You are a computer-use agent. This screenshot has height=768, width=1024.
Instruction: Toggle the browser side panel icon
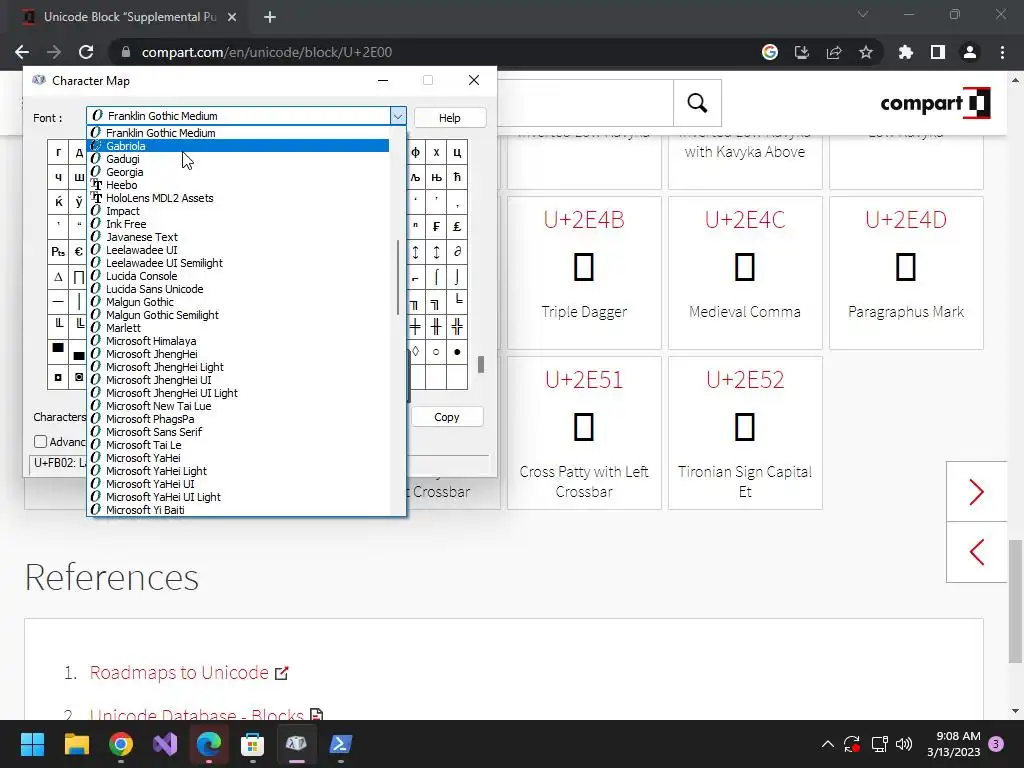point(938,52)
